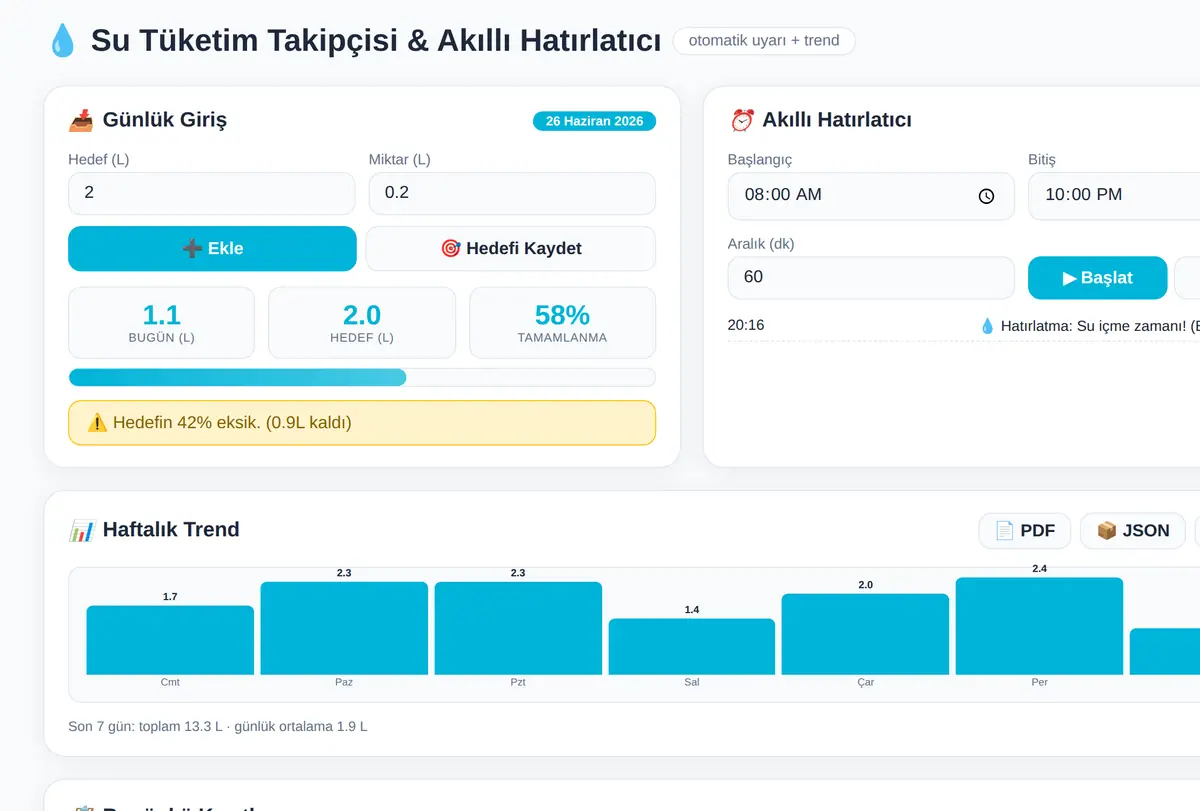
Task: Focus the Başlangıç time field
Action: pyautogui.click(x=871, y=196)
